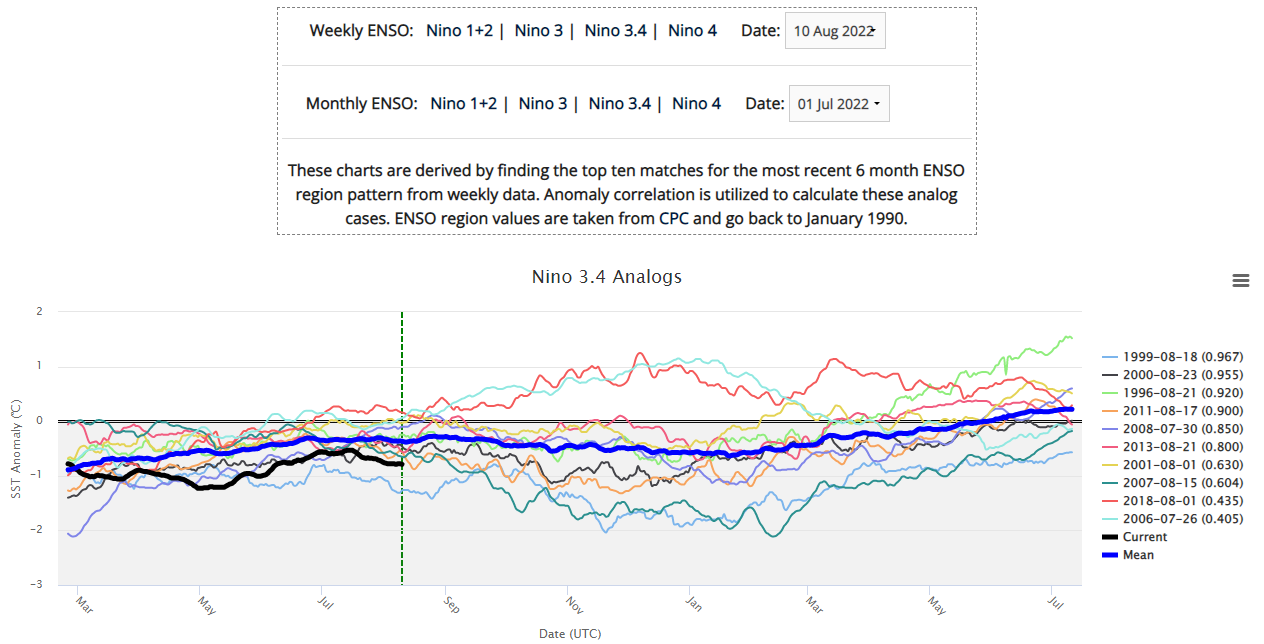Hide the Mean line via legend
Screen dimensions: 1264x644
pos(1138,555)
